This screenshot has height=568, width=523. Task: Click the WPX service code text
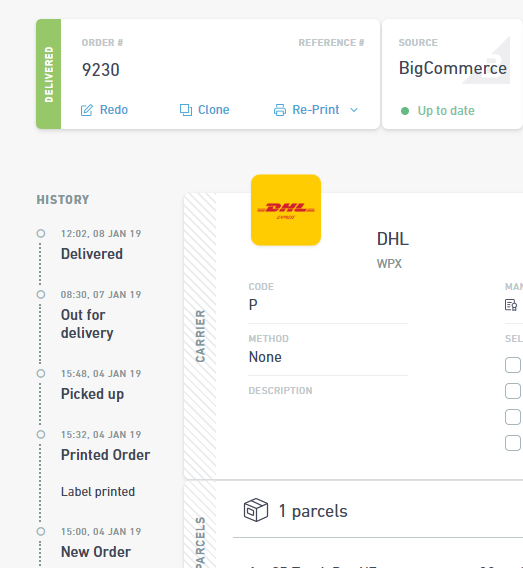tap(389, 264)
